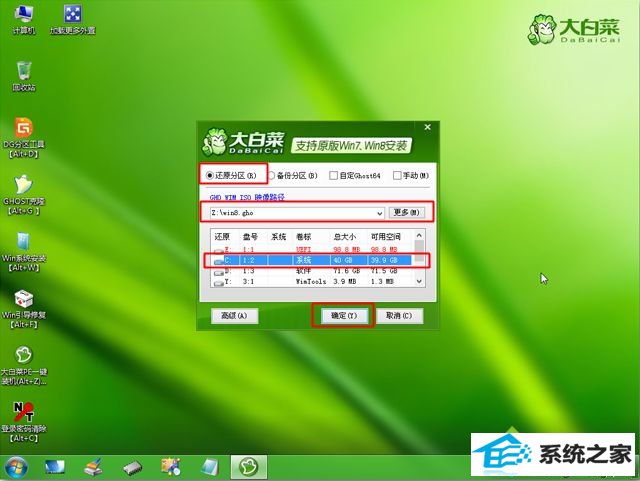Click the disk drive taskbar icon

[132, 467]
